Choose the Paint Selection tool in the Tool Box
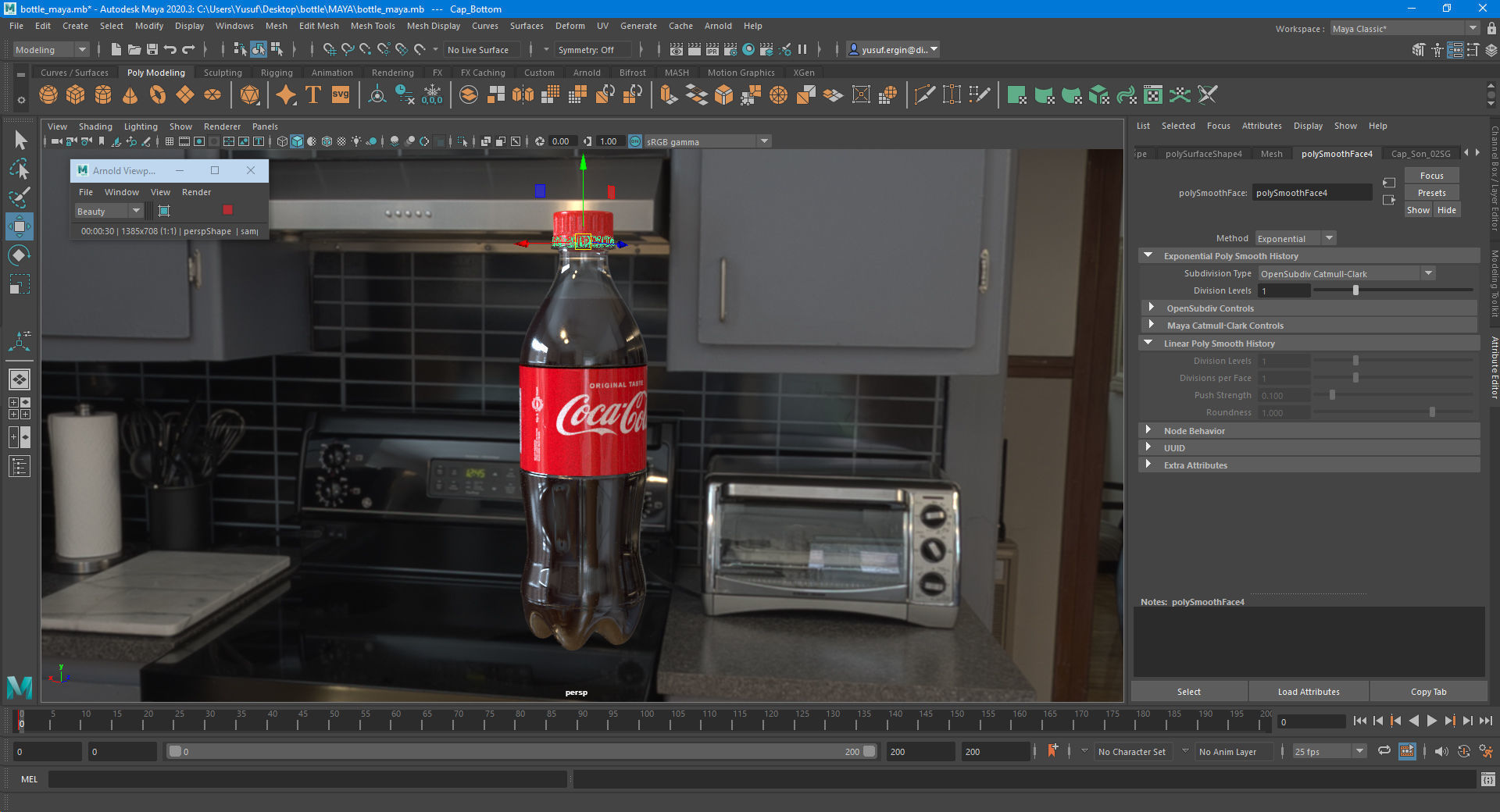The height and width of the screenshot is (812, 1500). coord(20,198)
